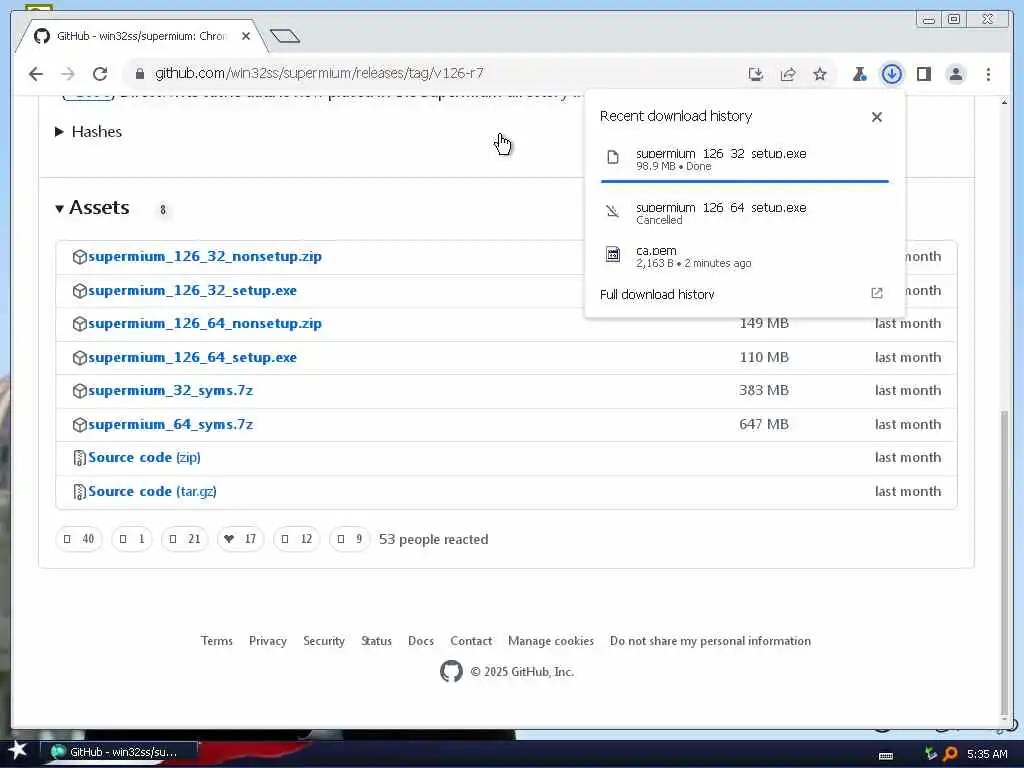Image resolution: width=1024 pixels, height=768 pixels.
Task: Download supermium_126_64_setup.exe from assets
Action: (192, 358)
